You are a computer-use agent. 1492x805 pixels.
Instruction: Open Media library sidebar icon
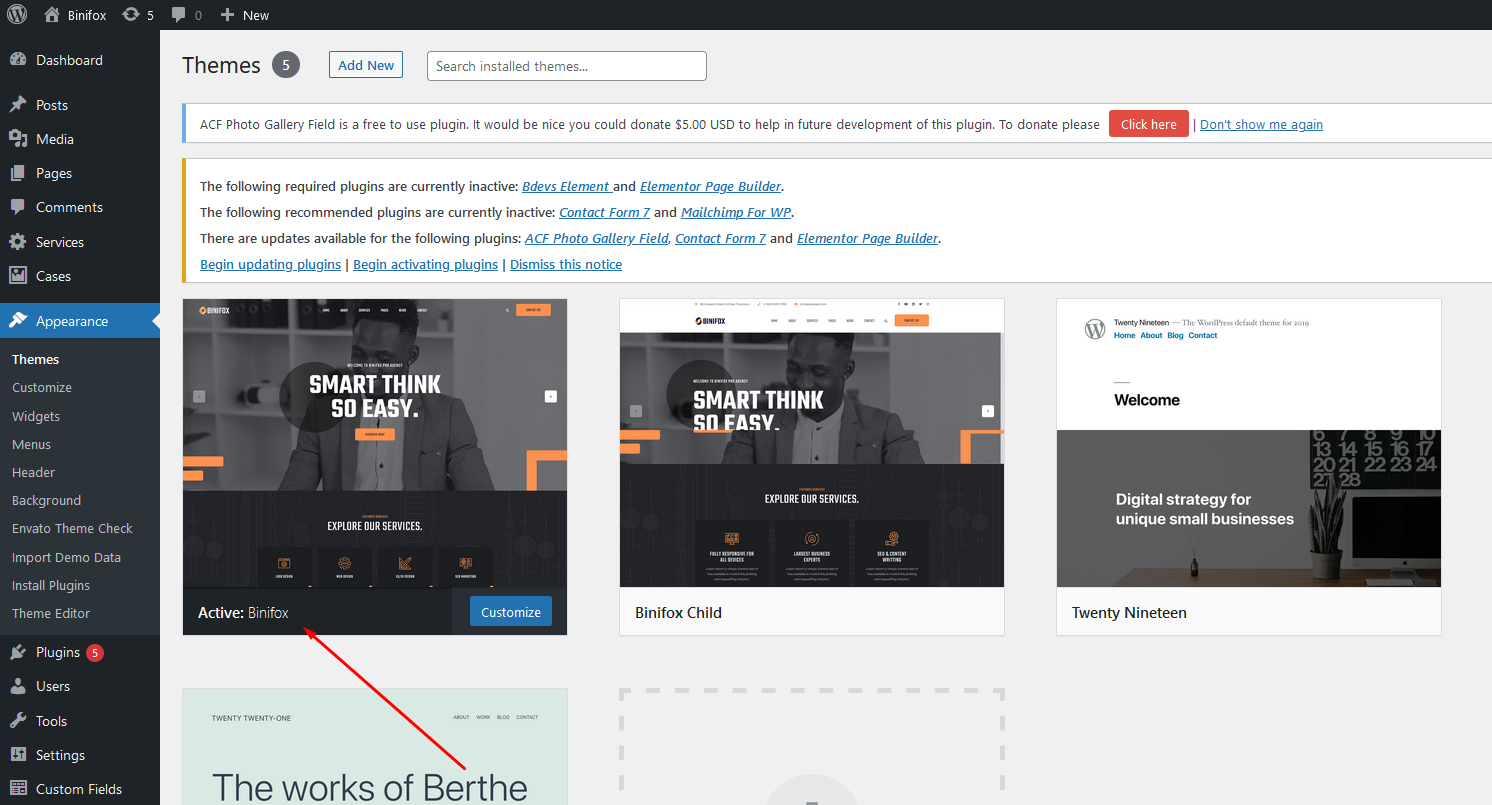click(x=18, y=139)
